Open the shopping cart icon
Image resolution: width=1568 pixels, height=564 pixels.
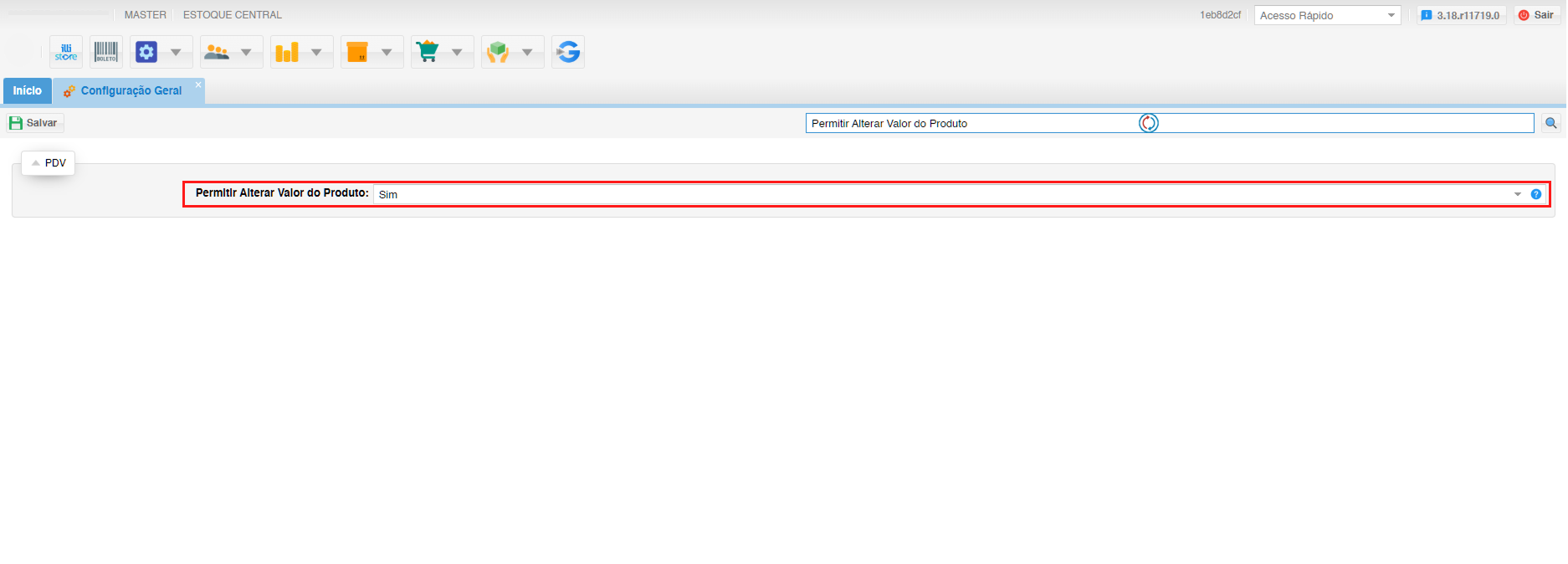pyautogui.click(x=428, y=52)
